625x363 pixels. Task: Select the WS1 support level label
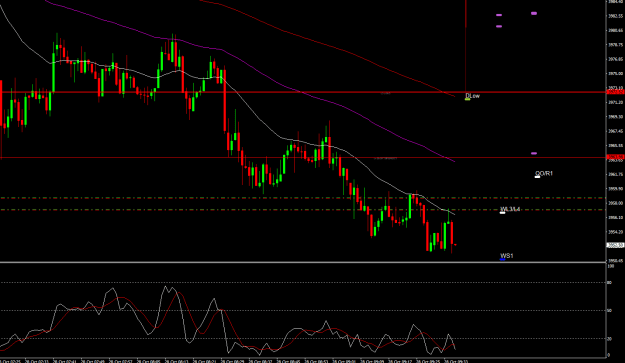click(x=507, y=256)
